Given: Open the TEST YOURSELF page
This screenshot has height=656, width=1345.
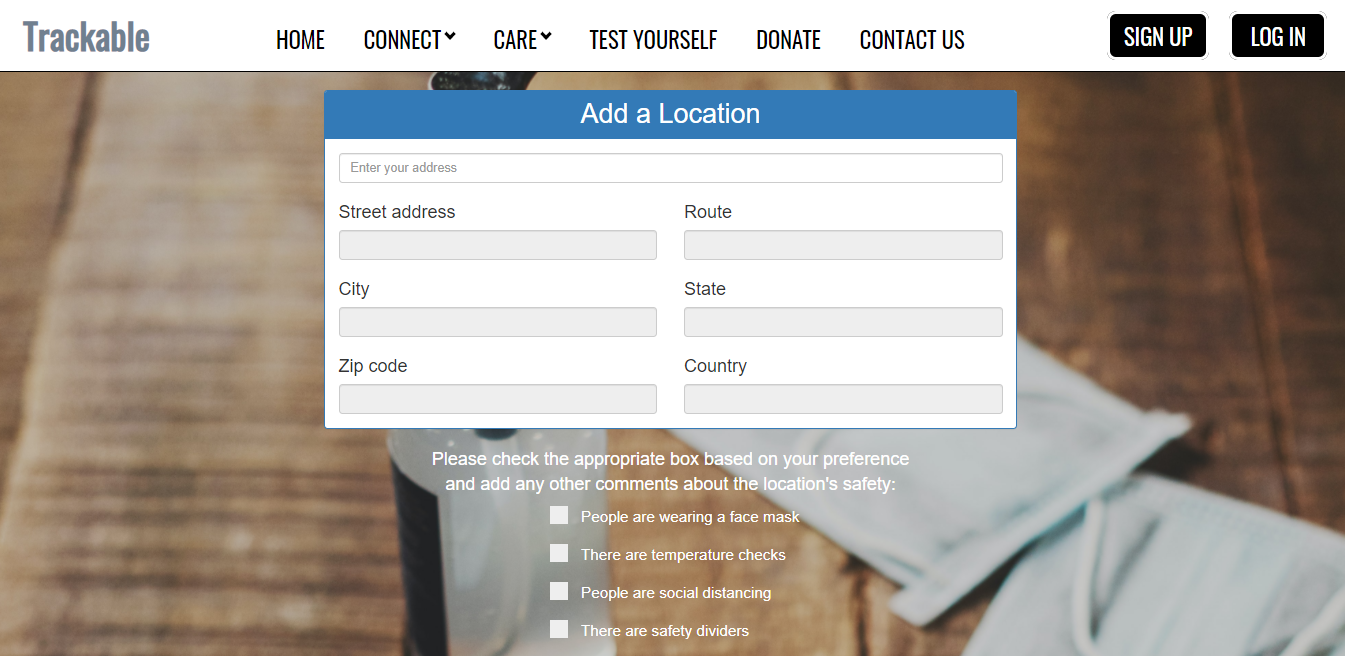Looking at the screenshot, I should [653, 40].
